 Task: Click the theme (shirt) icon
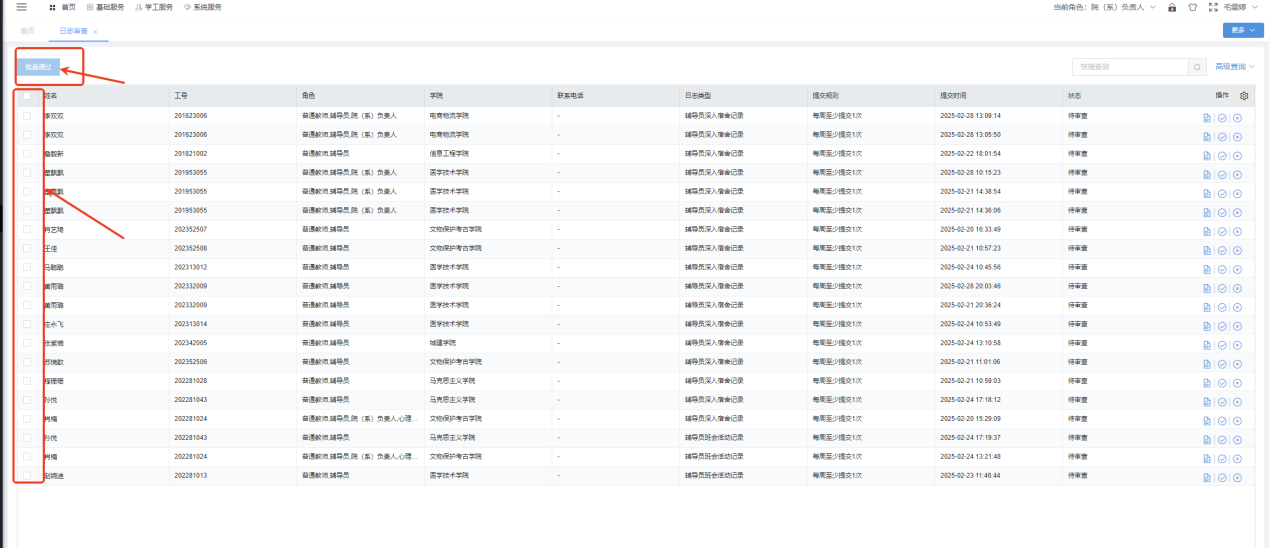tap(1192, 7)
